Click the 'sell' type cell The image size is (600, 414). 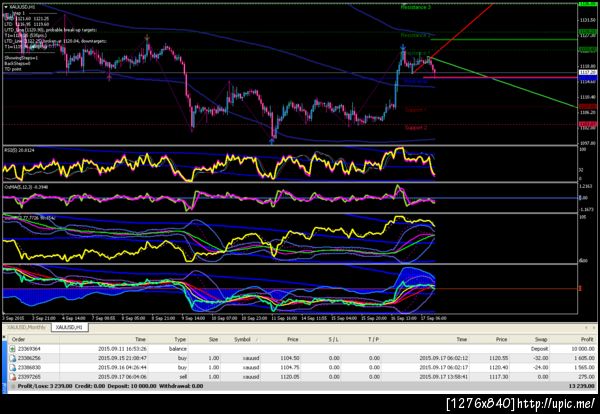coord(182,377)
